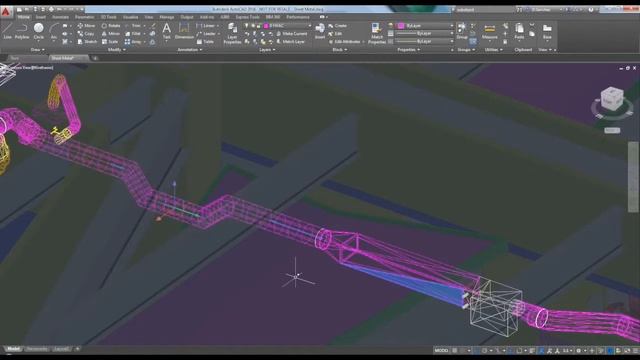Click the magenta layer color swatch

(x=266, y=26)
